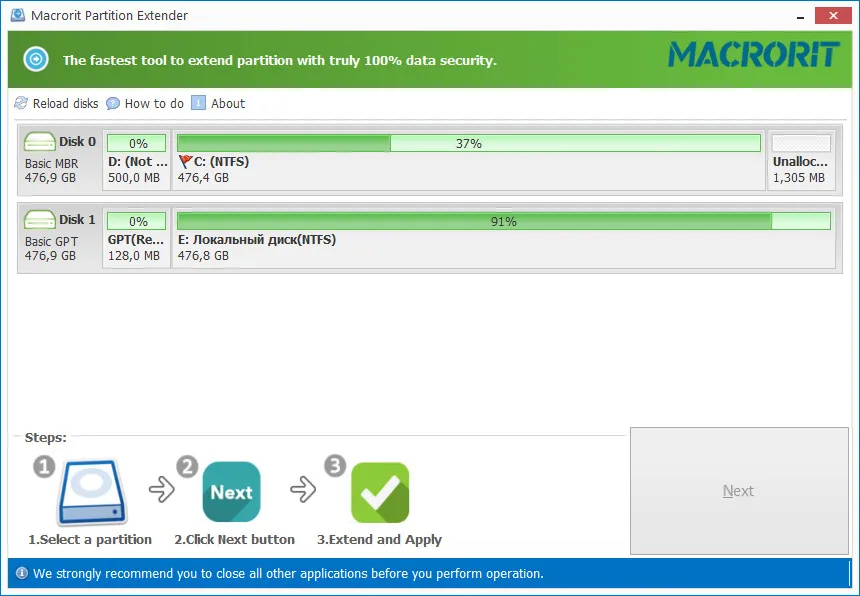Click the 476,4 GB size text
Viewport: 860px width, 596px height.
tap(203, 178)
